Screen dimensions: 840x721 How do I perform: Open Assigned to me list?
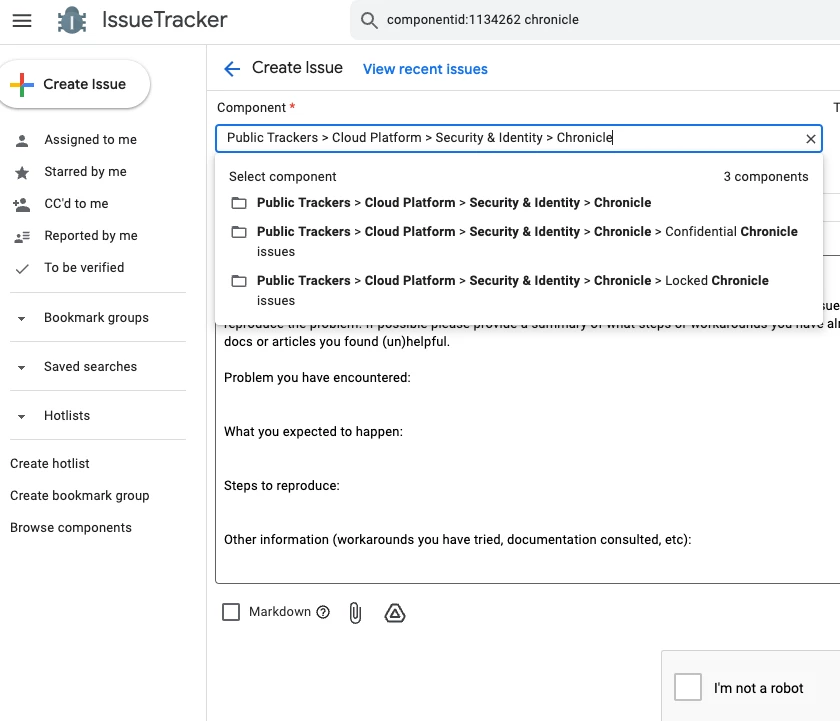(x=91, y=140)
